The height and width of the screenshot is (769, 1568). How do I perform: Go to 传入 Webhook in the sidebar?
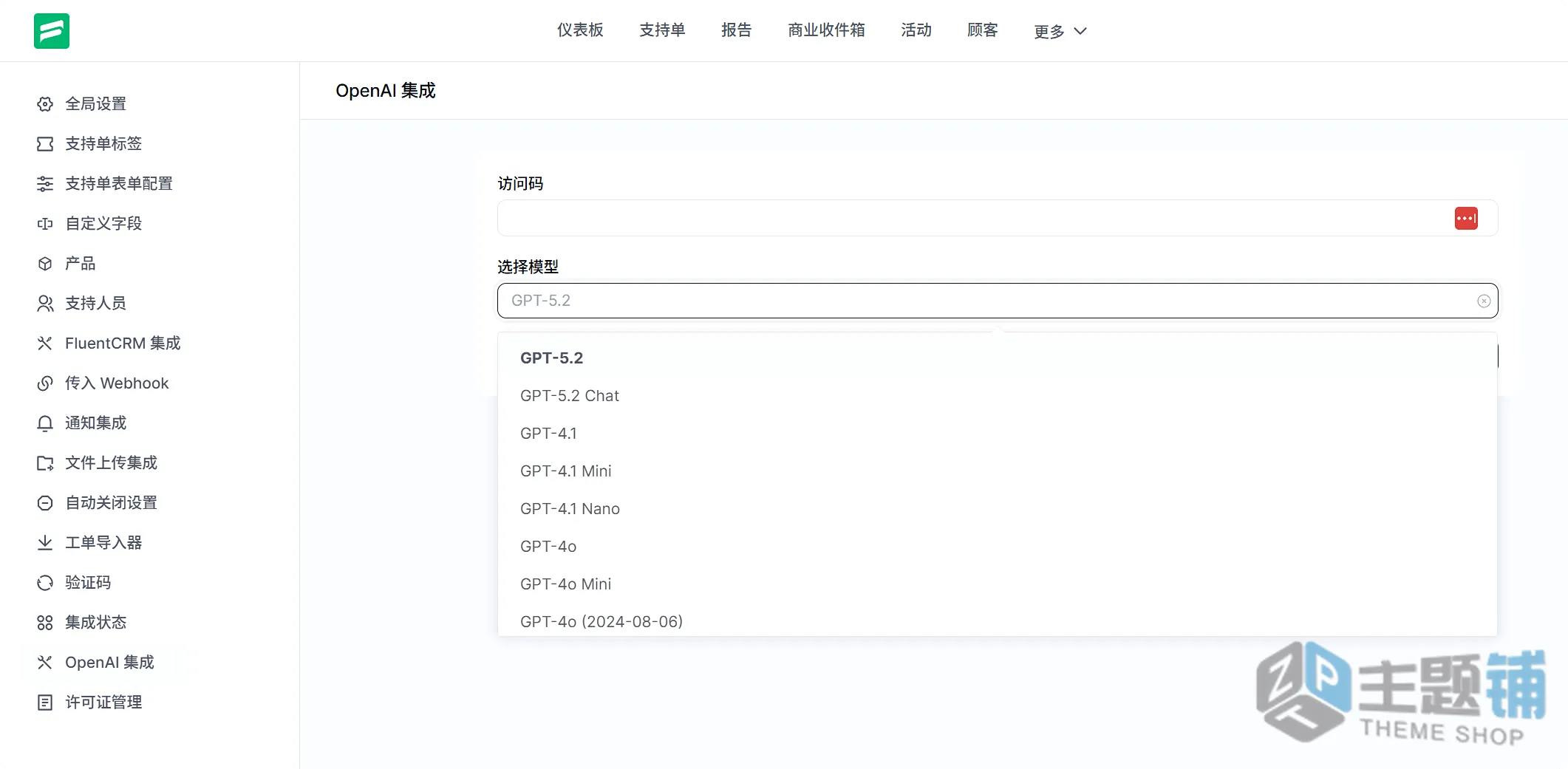tap(117, 383)
